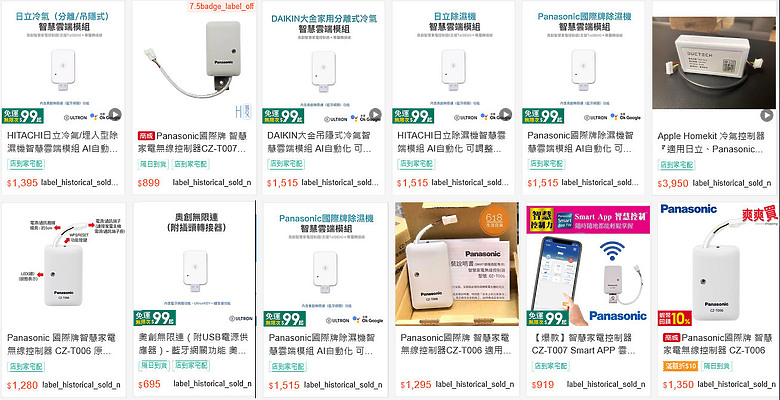The image size is (780, 400).
Task: Open the labeled CZ-T006 diagram thumbnail
Action: point(62,264)
